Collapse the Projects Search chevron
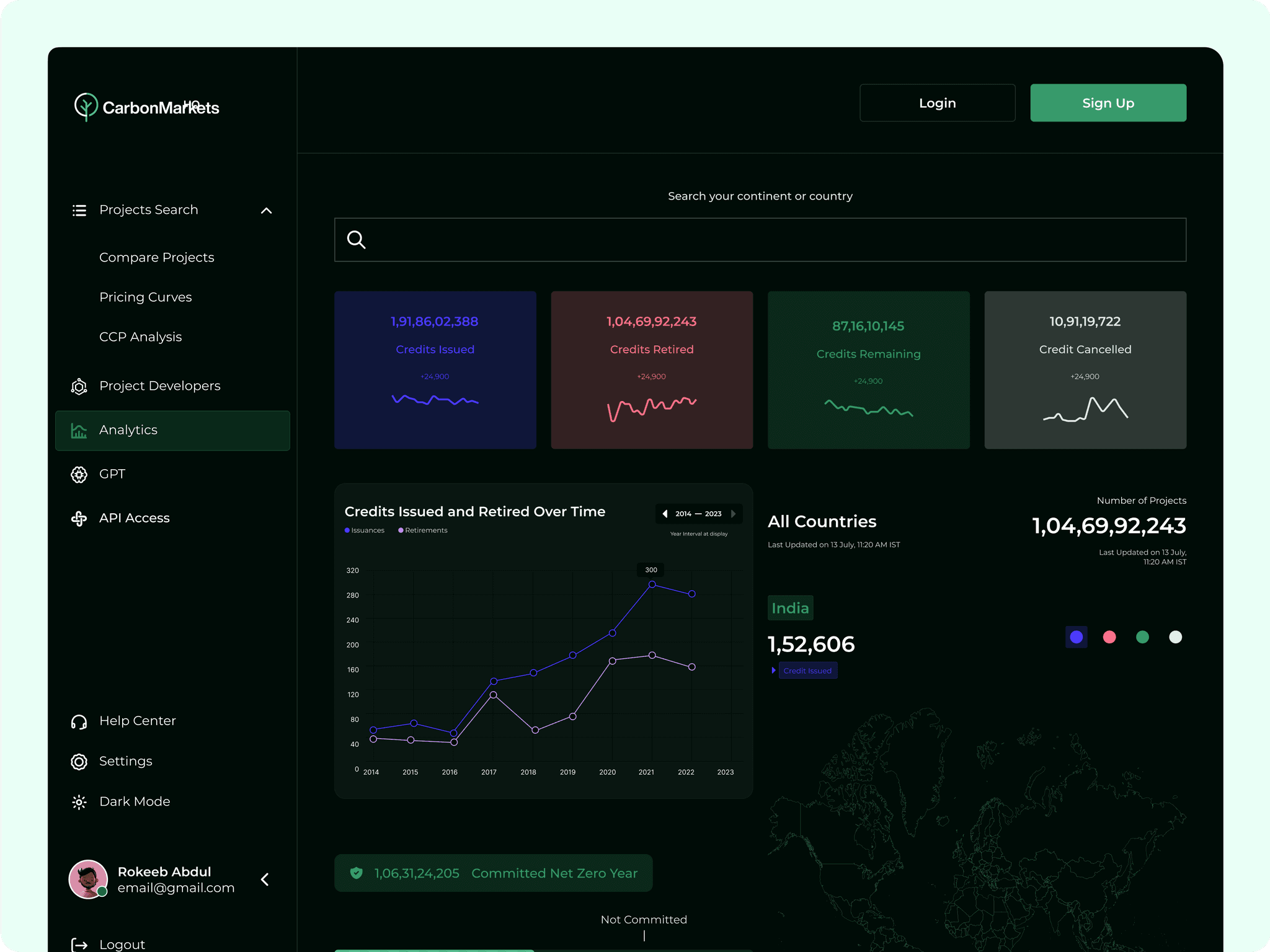 click(x=267, y=211)
